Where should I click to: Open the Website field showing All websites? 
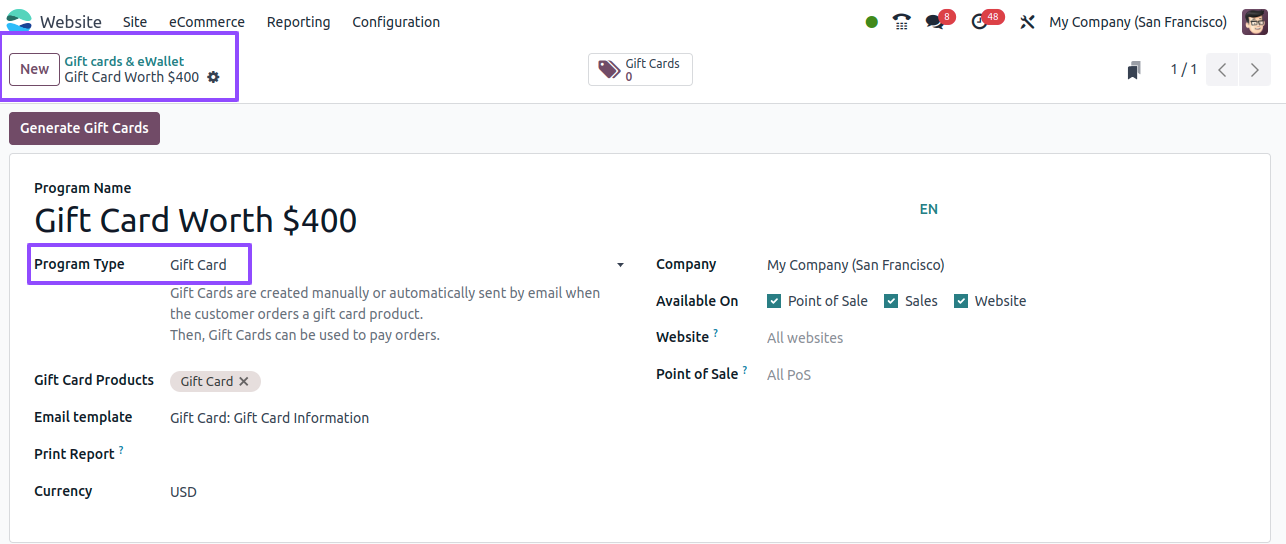point(1005,338)
